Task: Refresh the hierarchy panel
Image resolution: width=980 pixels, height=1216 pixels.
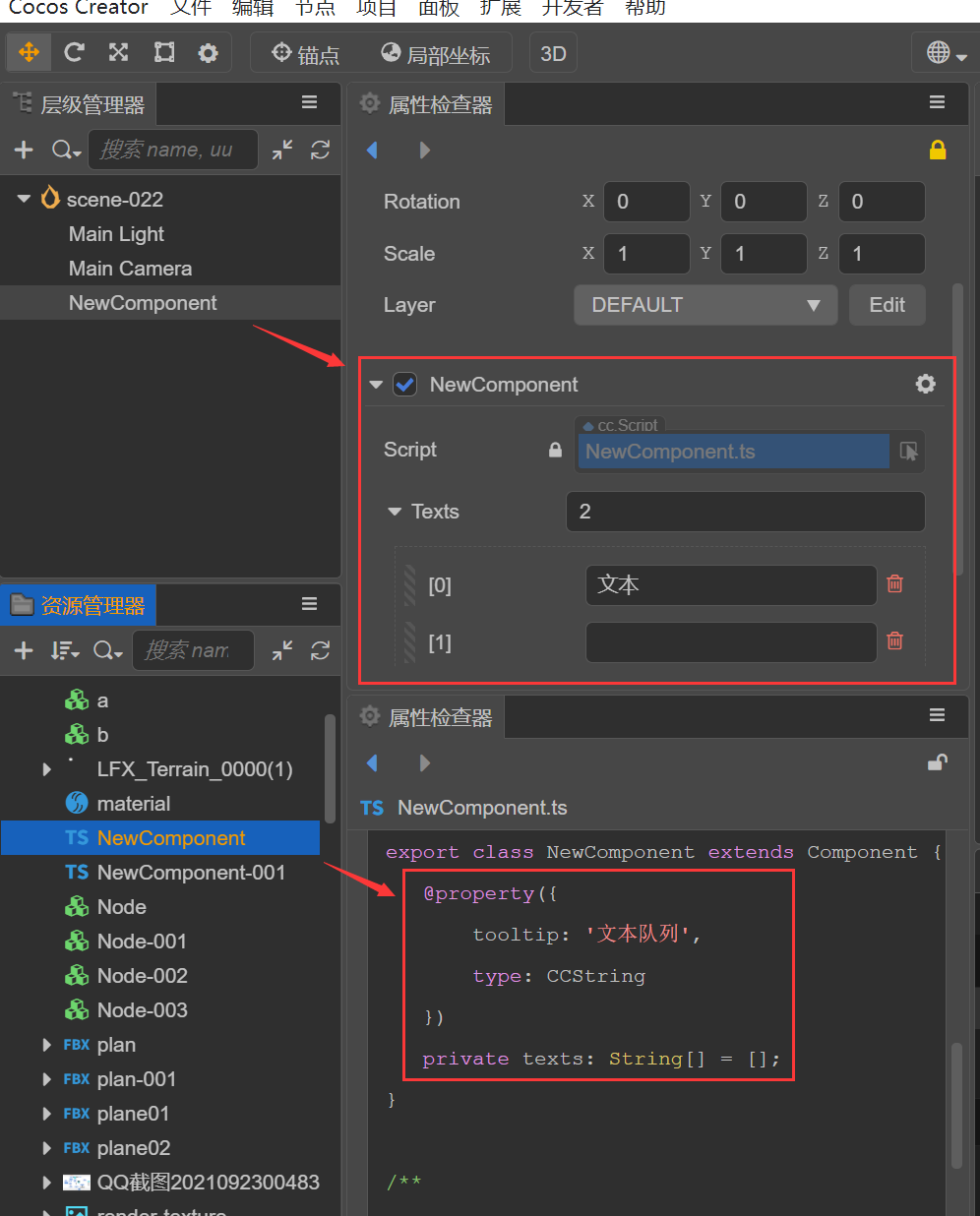Action: 320,150
